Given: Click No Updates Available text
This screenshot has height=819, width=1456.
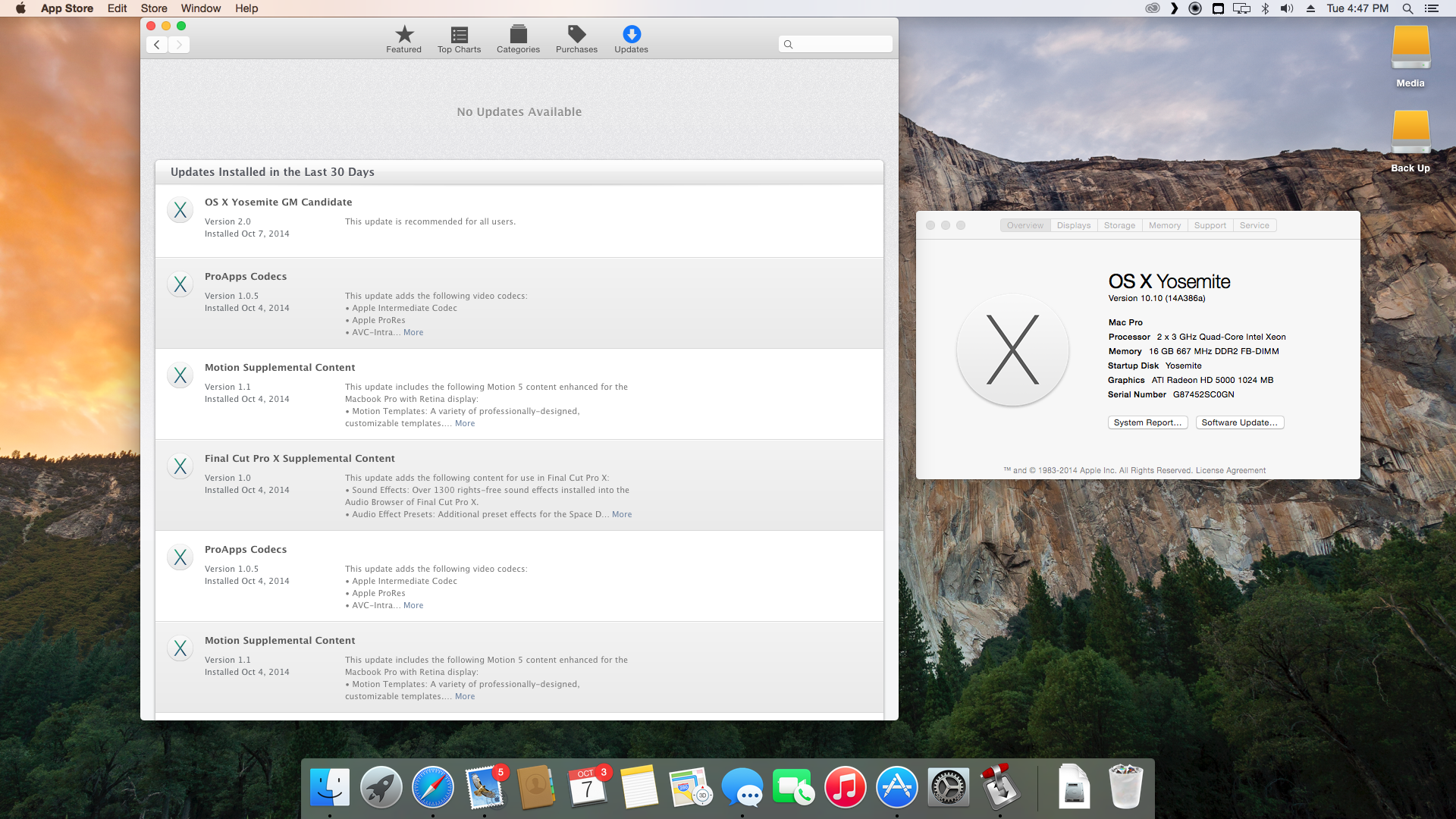Looking at the screenshot, I should pyautogui.click(x=519, y=111).
